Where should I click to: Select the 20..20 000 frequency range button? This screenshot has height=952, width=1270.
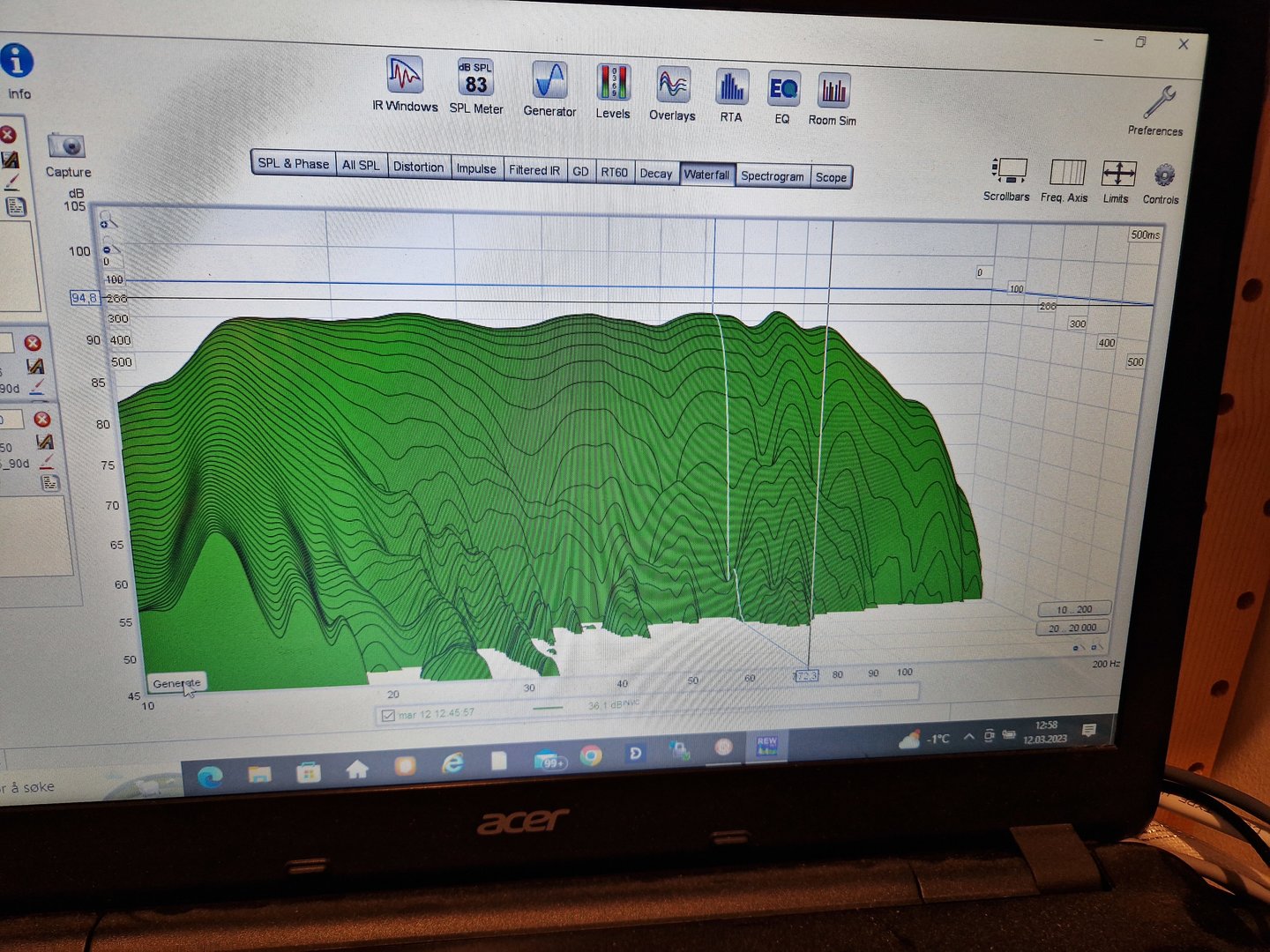click(x=1072, y=628)
